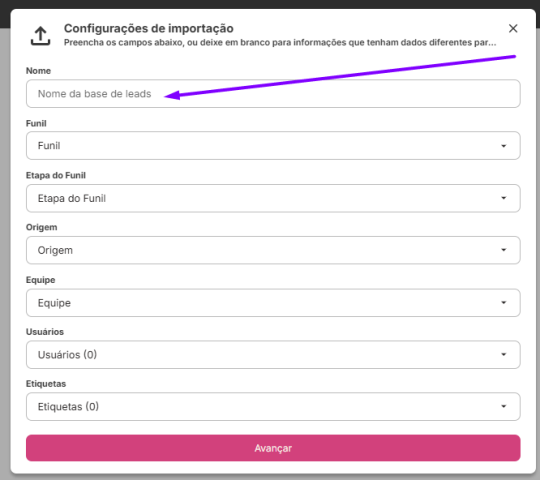Close the import settings dialog with X

coord(513,29)
